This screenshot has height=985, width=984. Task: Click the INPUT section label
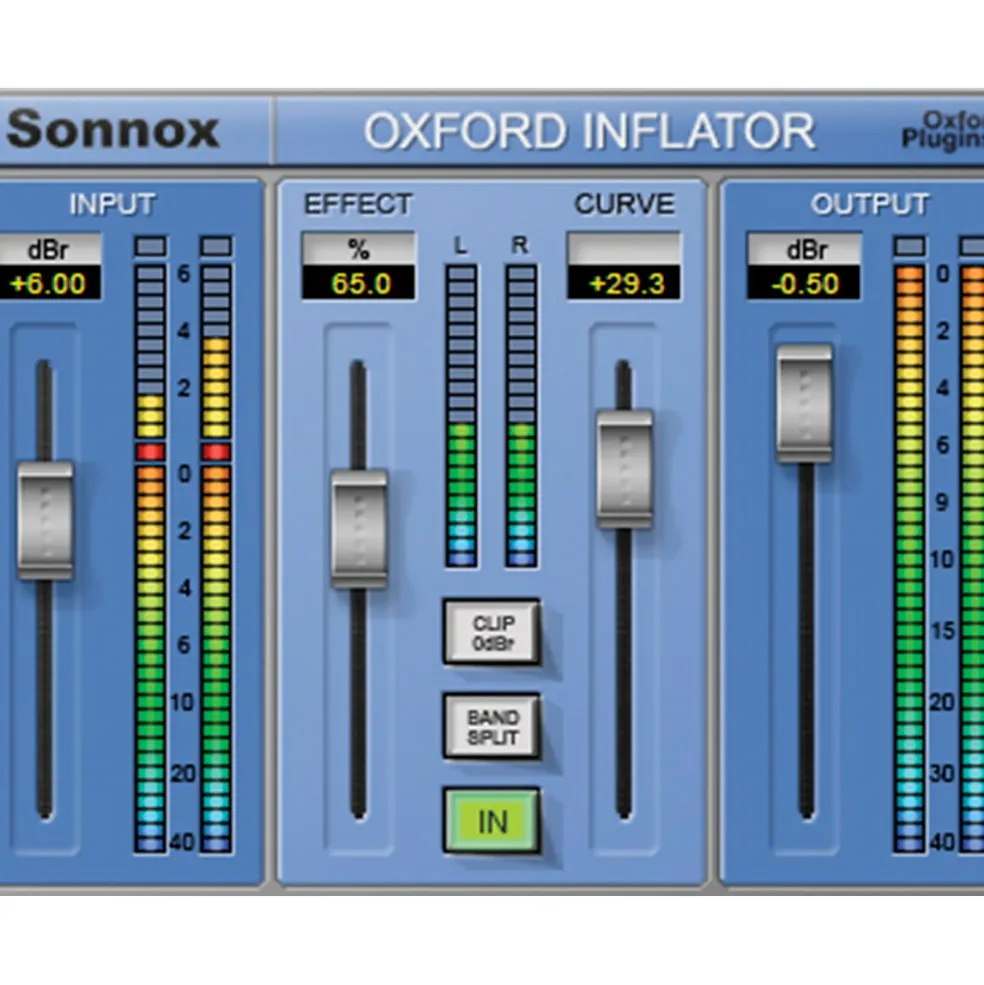click(112, 204)
